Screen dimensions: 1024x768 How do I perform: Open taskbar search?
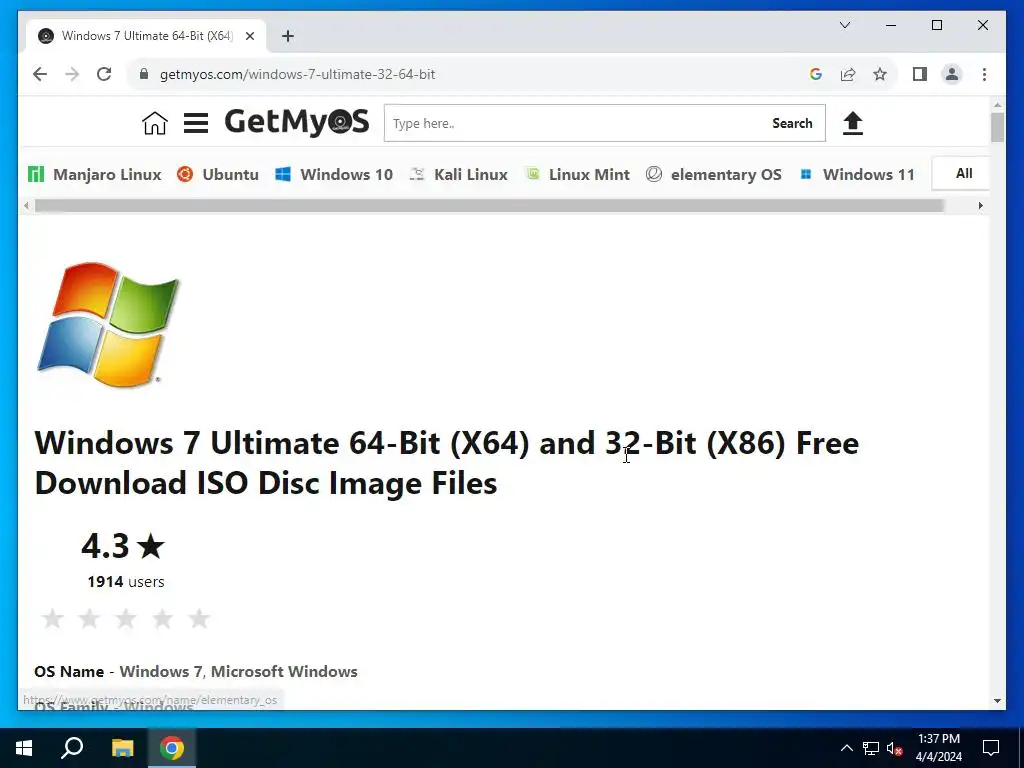[72, 748]
